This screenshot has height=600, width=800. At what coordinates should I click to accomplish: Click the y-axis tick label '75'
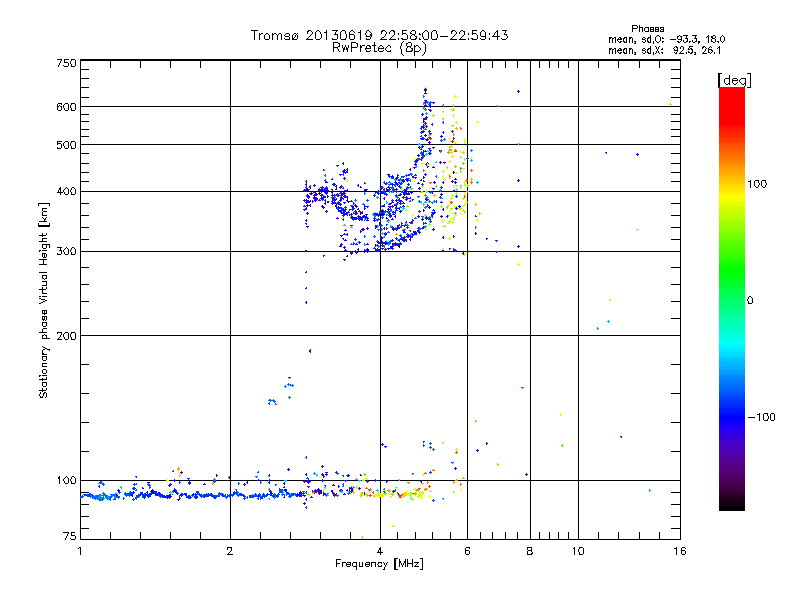point(70,536)
